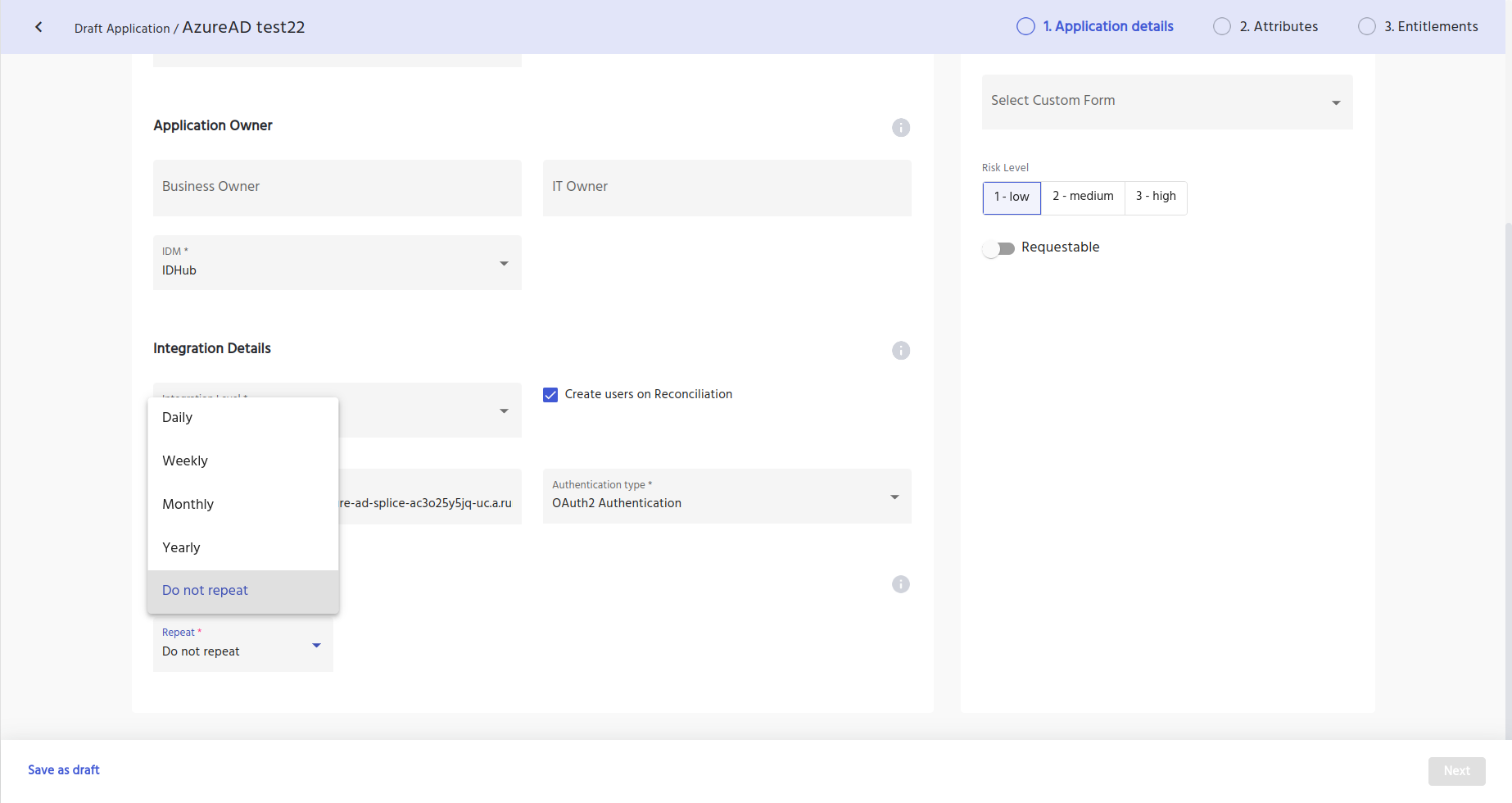
Task: Click the Business Owner input field
Action: coord(337,188)
